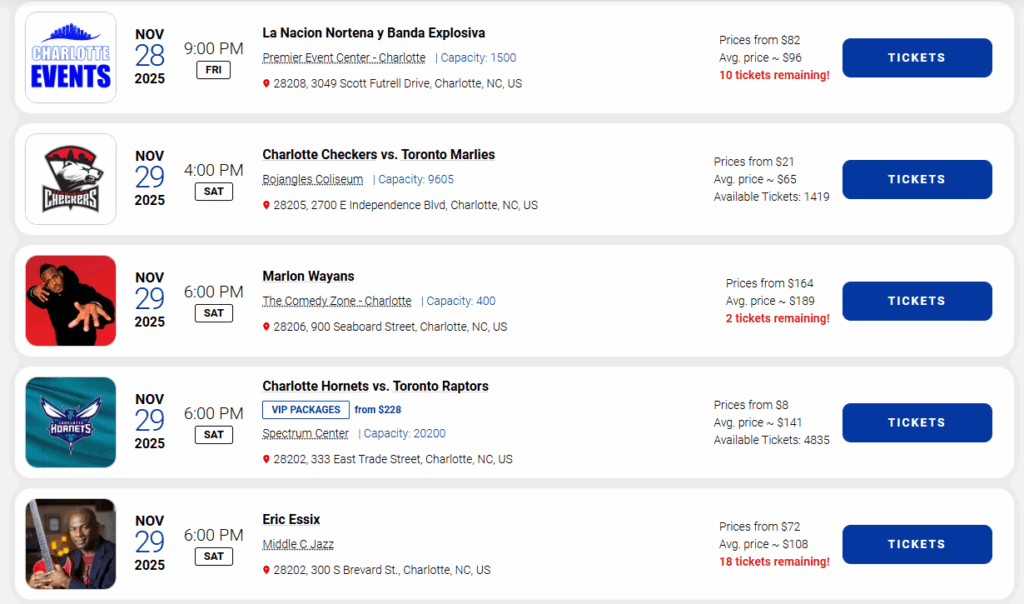Click the red map pin for Scott Futrell Drive
1024x604 pixels.
click(266, 84)
